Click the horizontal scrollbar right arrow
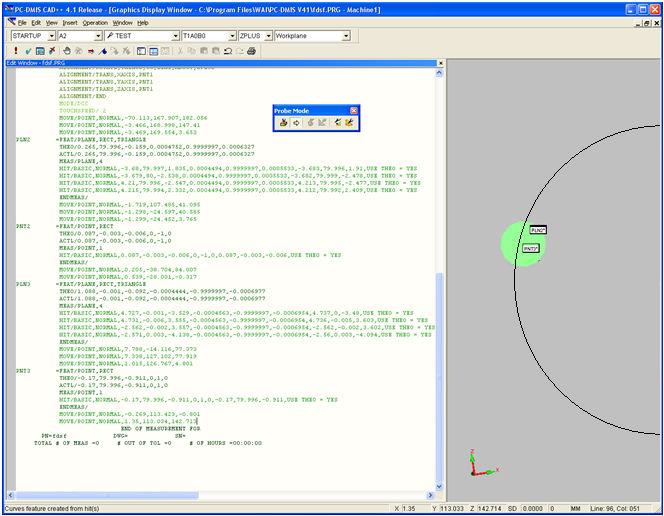The height and width of the screenshot is (516, 664). (x=431, y=495)
